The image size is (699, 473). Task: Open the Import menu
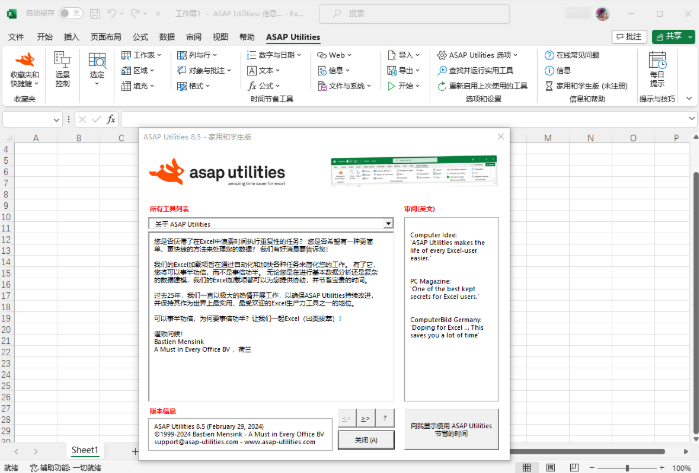403,55
